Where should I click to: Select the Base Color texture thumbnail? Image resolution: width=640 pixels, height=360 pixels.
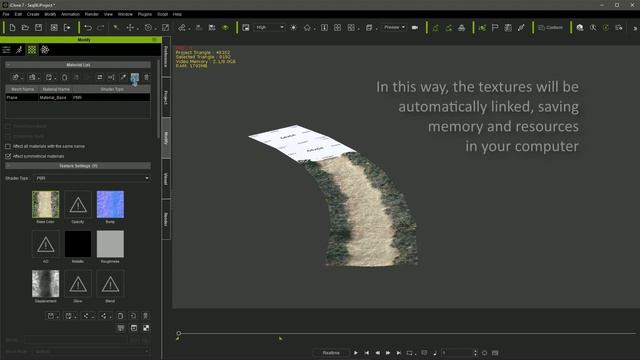coord(45,204)
